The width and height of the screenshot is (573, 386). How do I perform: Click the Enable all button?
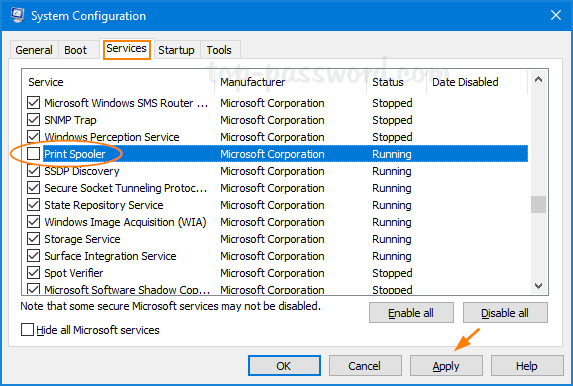[411, 313]
